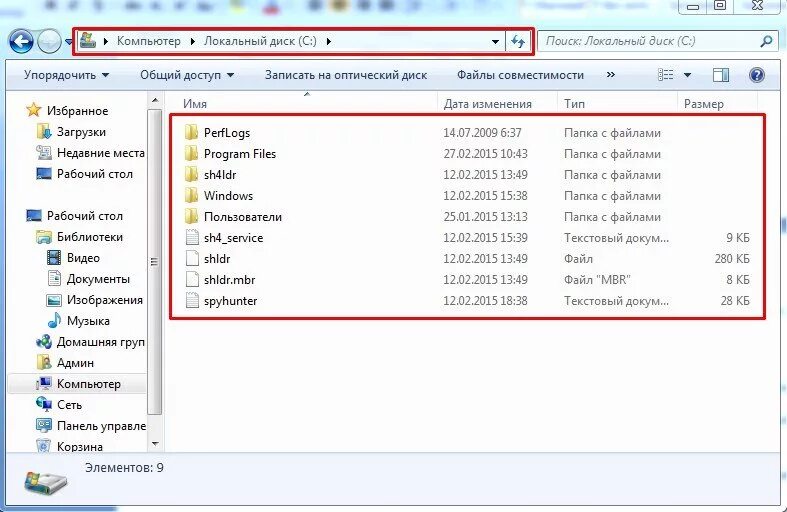Select Рабочий стол root tree node
Screen dimensions: 787x512
[x=84, y=216]
